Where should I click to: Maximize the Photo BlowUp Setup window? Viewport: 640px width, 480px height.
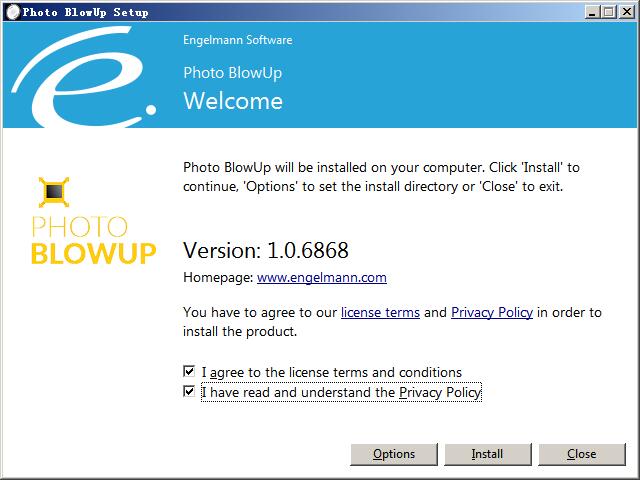coord(609,12)
